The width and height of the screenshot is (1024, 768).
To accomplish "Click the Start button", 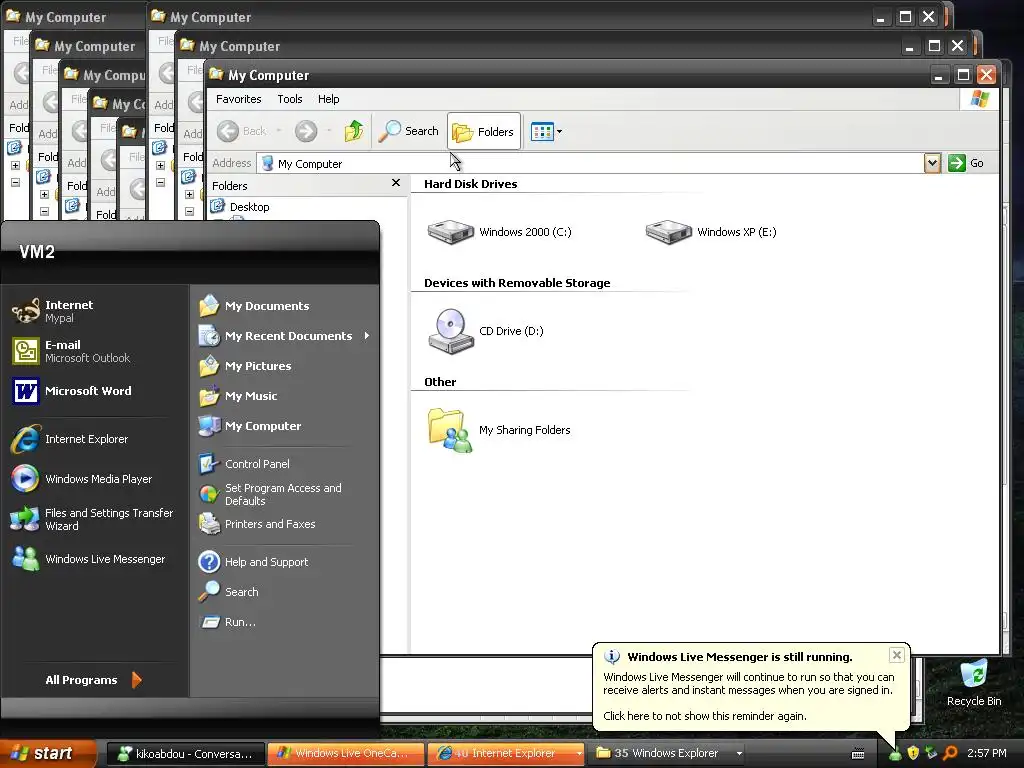I will [x=47, y=754].
